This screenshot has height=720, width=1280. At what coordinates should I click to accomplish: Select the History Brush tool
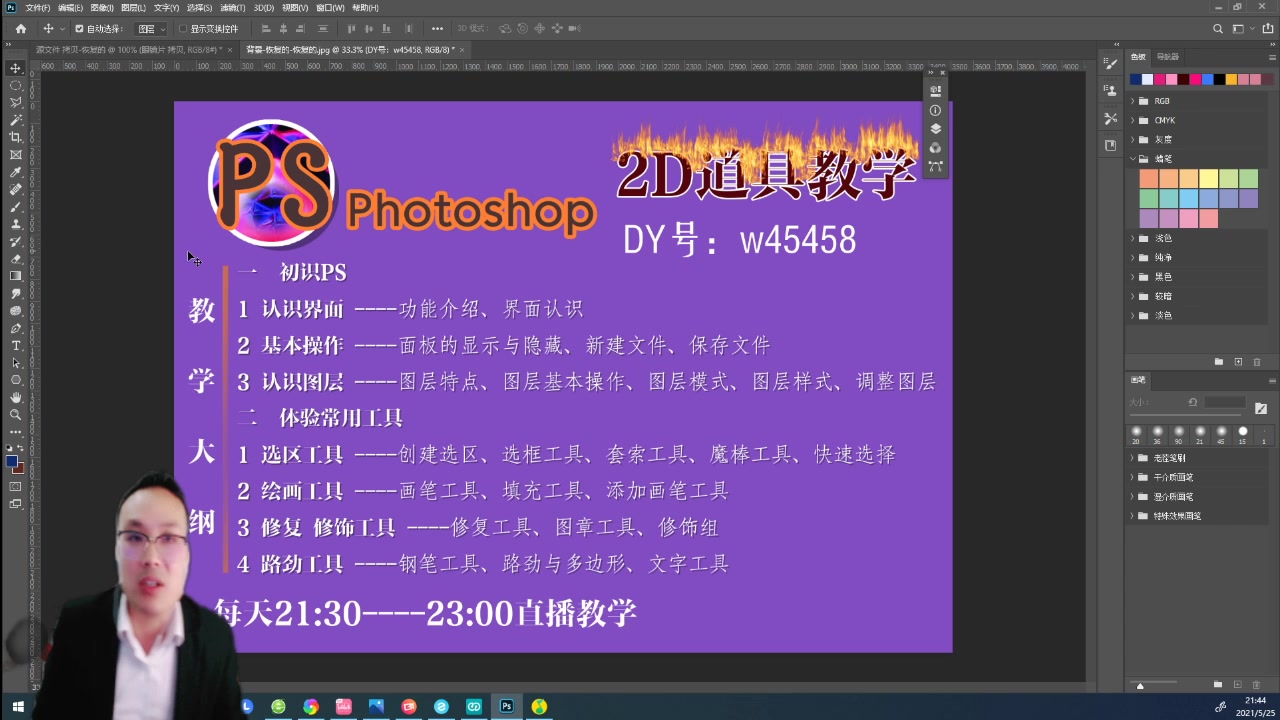[x=16, y=241]
